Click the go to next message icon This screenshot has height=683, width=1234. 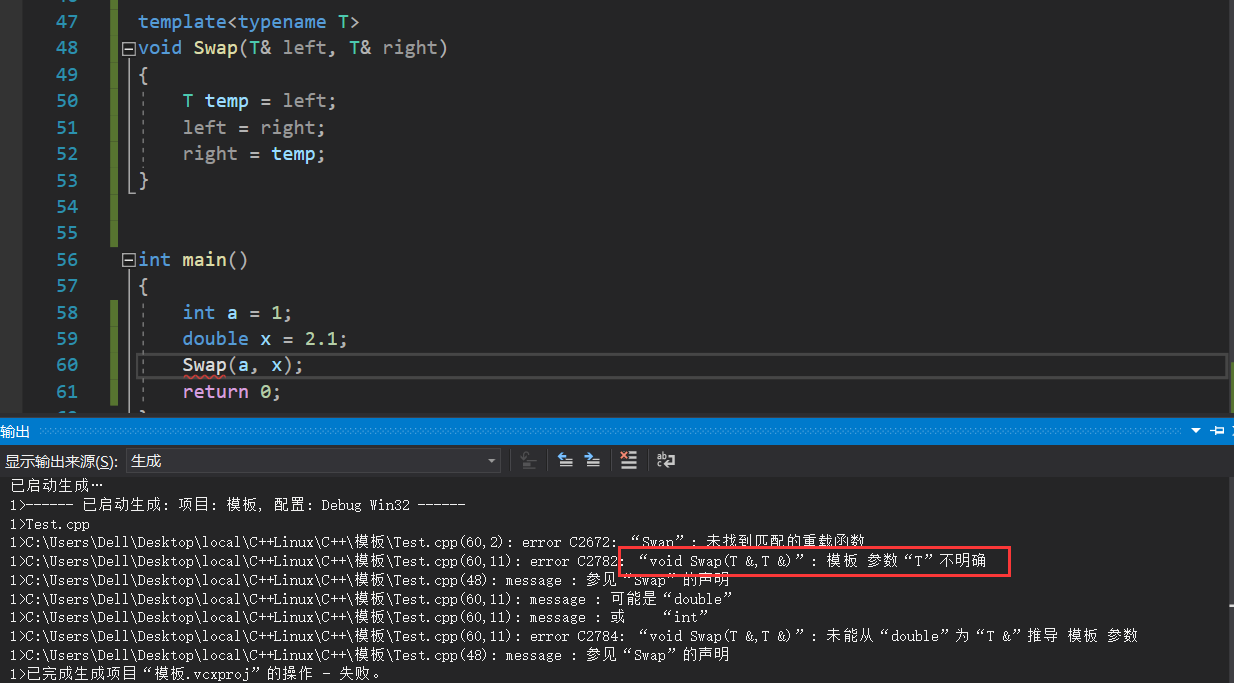pos(592,460)
